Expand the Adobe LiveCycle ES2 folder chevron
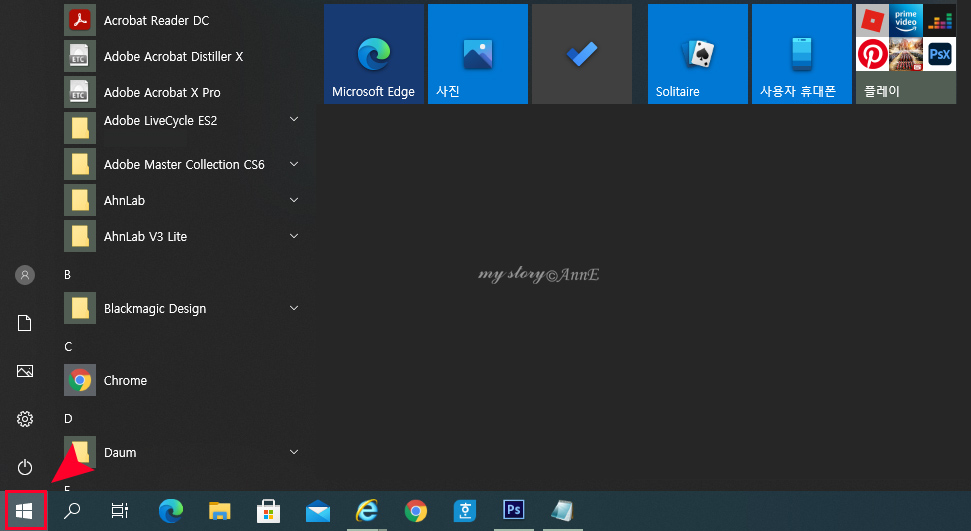Viewport: 971px width, 531px height. point(294,119)
